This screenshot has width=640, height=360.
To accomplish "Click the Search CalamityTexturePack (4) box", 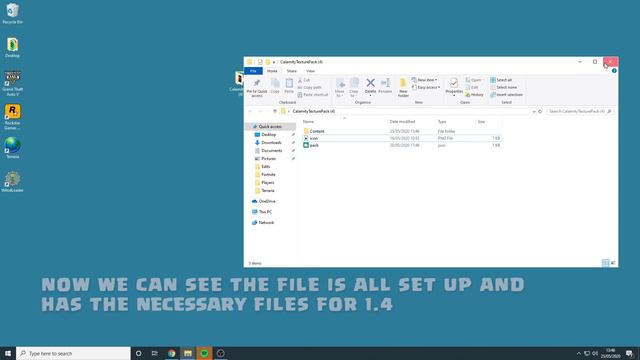I will click(580, 111).
